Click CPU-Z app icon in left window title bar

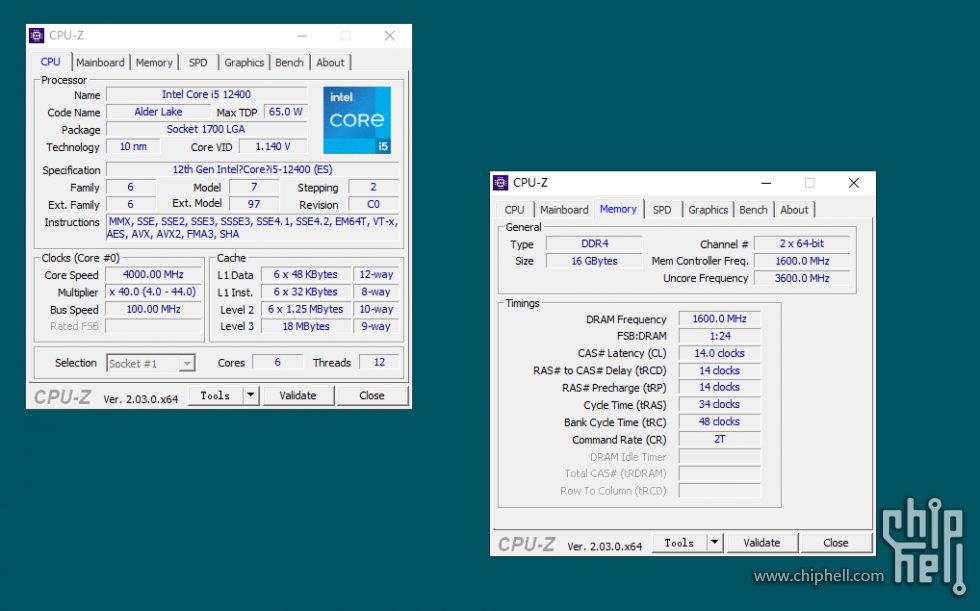coord(37,36)
